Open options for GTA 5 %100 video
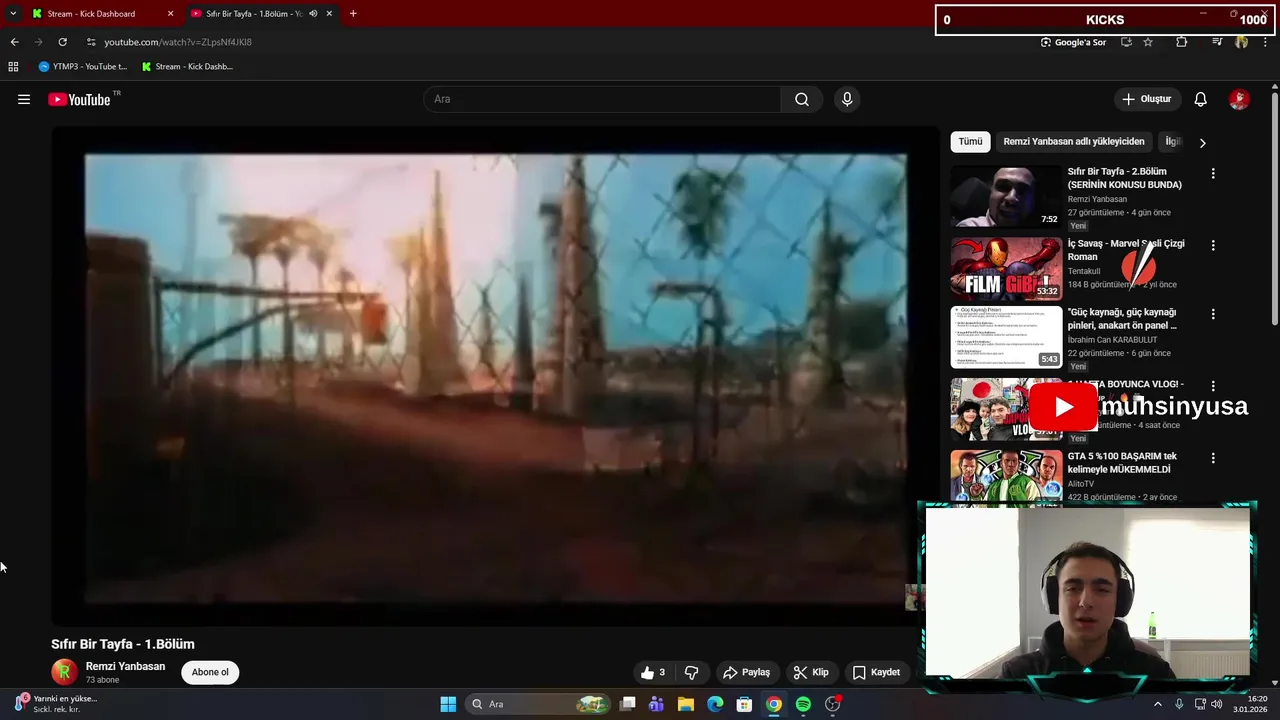The image size is (1280, 720). (1213, 458)
